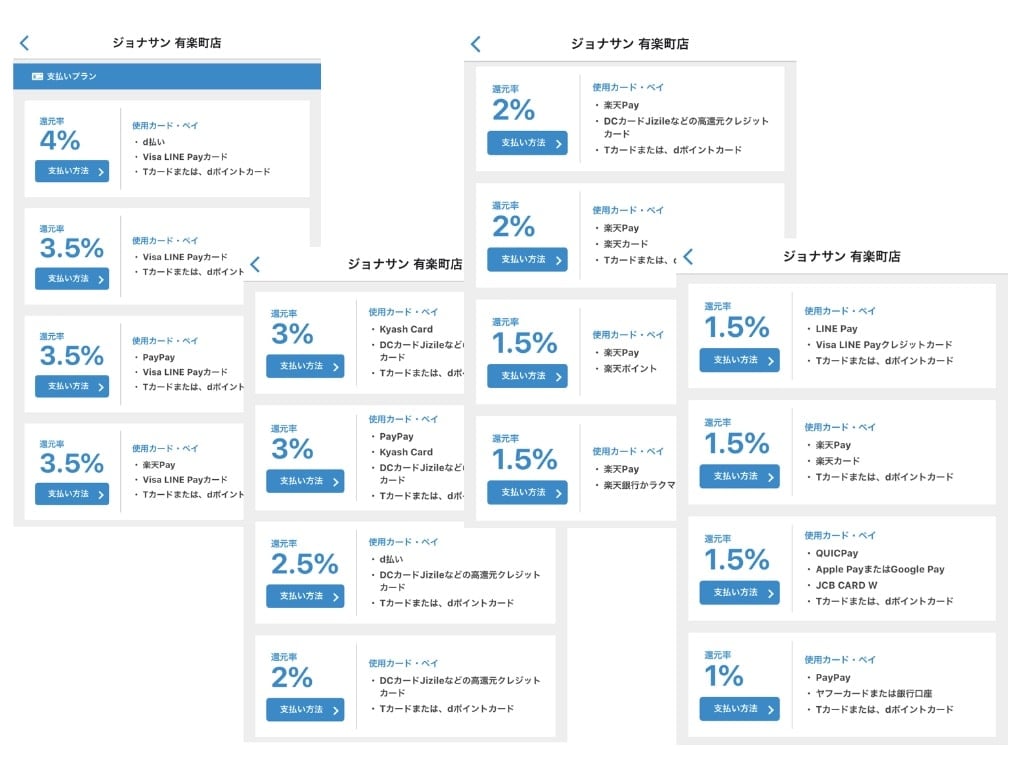Open 支払い方法 for the 1% PayPay plan
Screen dimensions: 1024x768
pos(739,709)
